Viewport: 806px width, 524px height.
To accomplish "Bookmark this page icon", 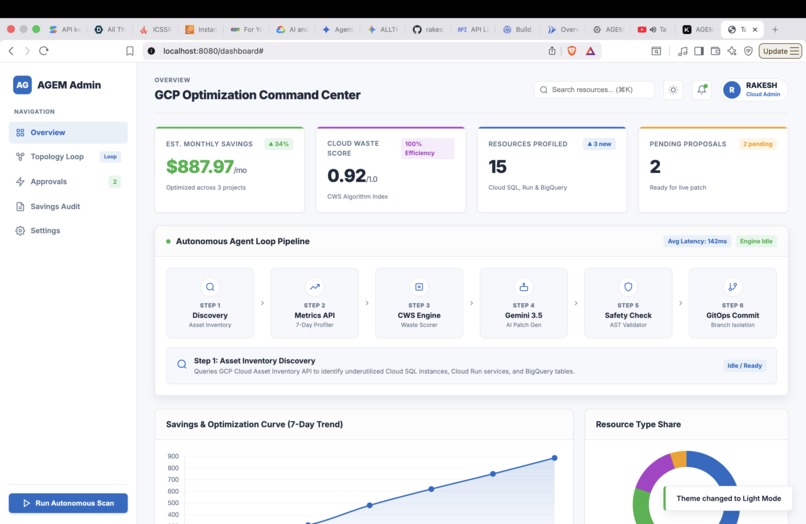I will coord(130,51).
